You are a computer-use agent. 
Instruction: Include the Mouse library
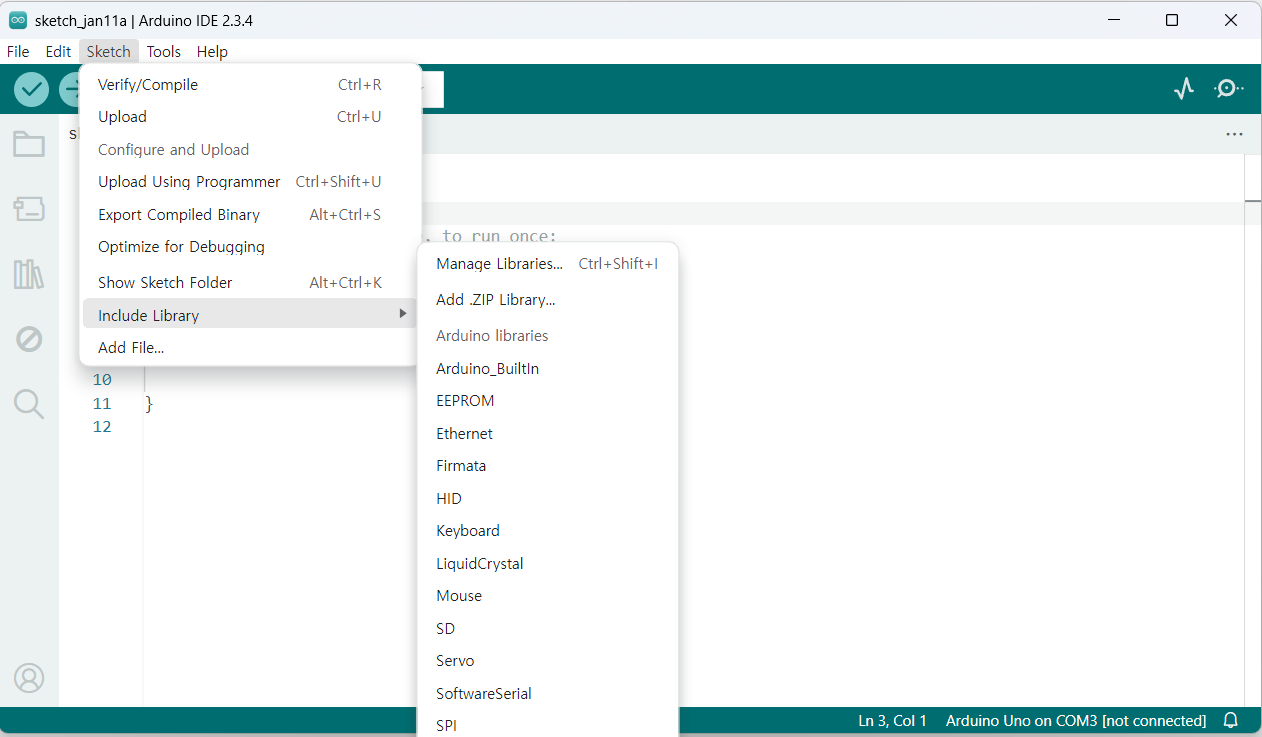coord(547,596)
